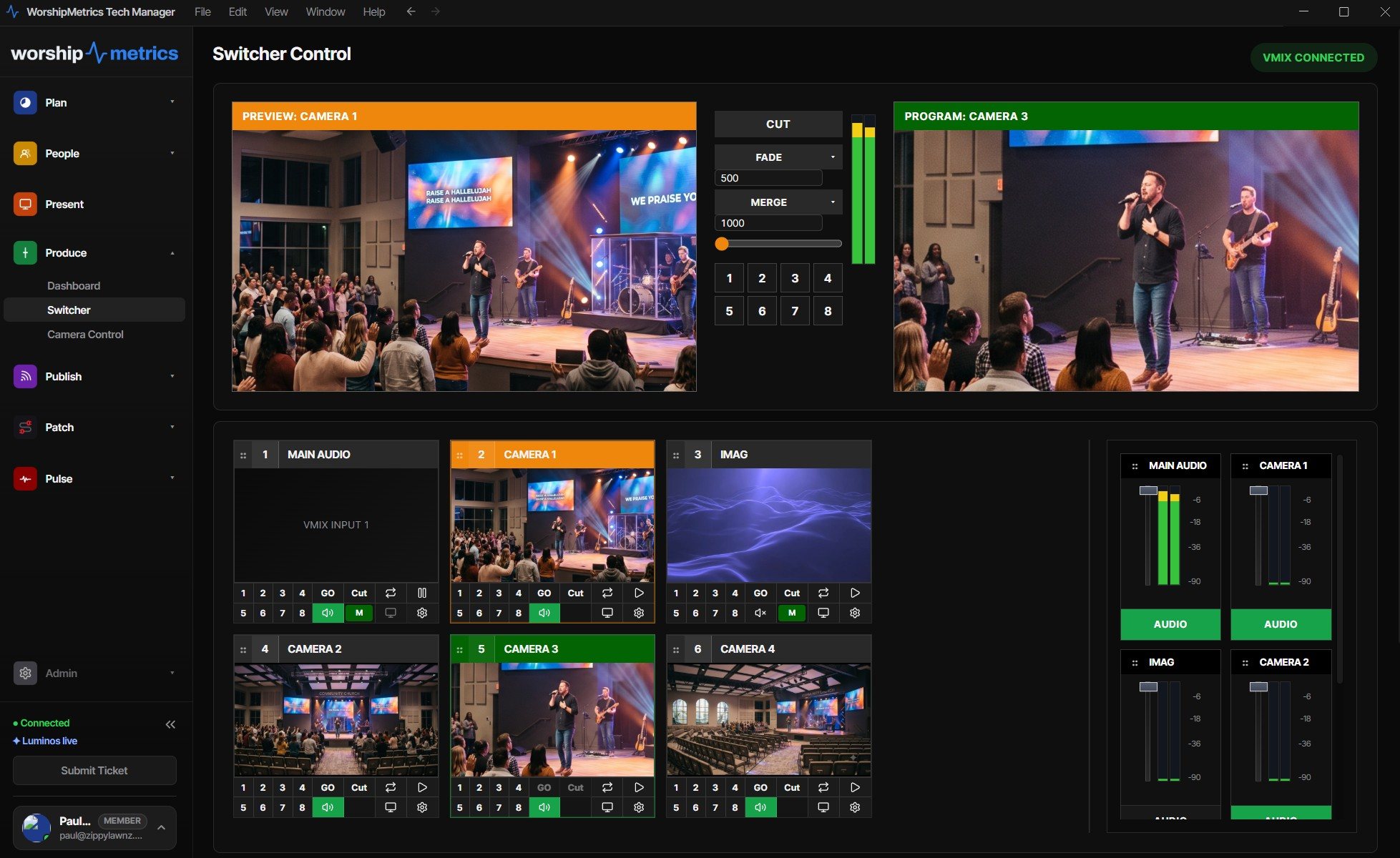
Task: Toggle audio speaker on Camera 1 card
Action: (x=544, y=613)
